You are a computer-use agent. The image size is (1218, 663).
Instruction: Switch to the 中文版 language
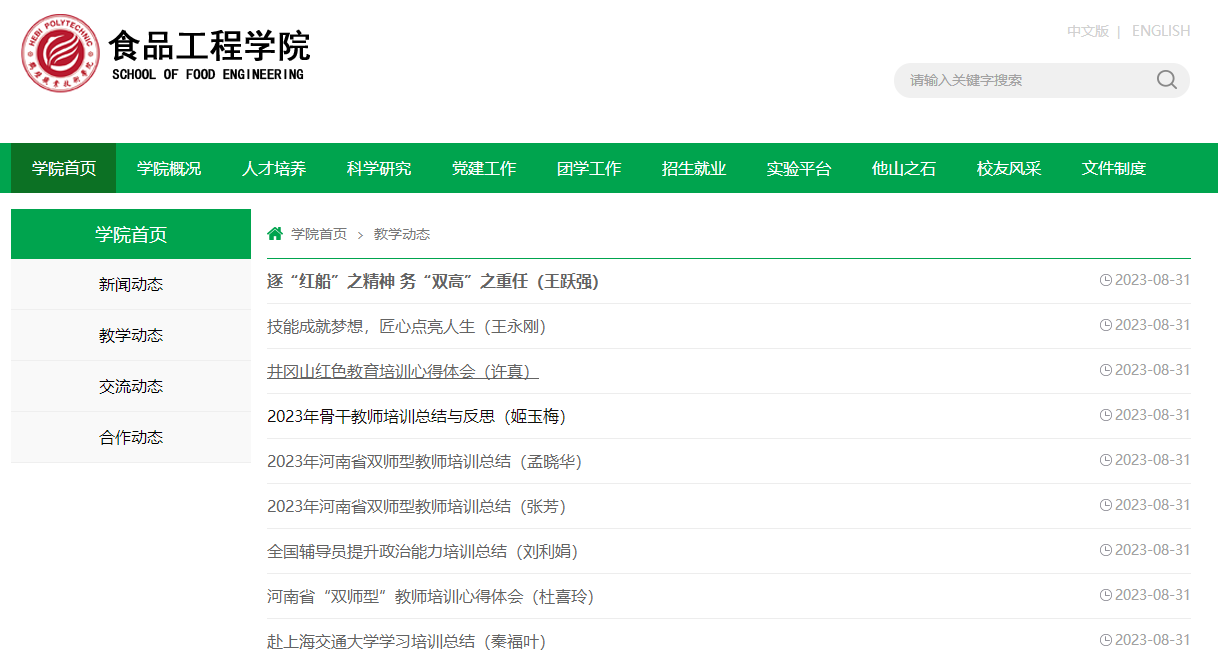[x=1087, y=31]
